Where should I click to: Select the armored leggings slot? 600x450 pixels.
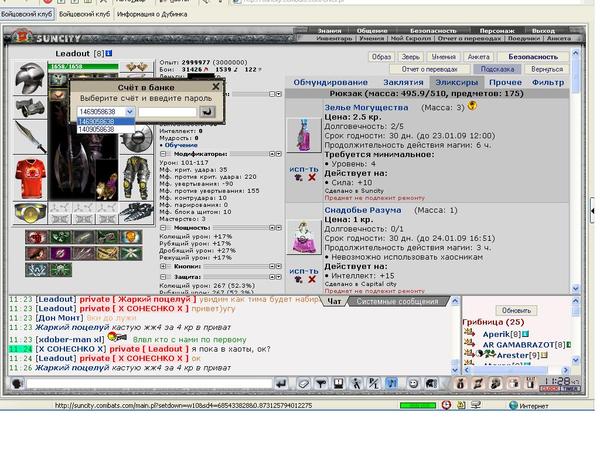click(137, 178)
